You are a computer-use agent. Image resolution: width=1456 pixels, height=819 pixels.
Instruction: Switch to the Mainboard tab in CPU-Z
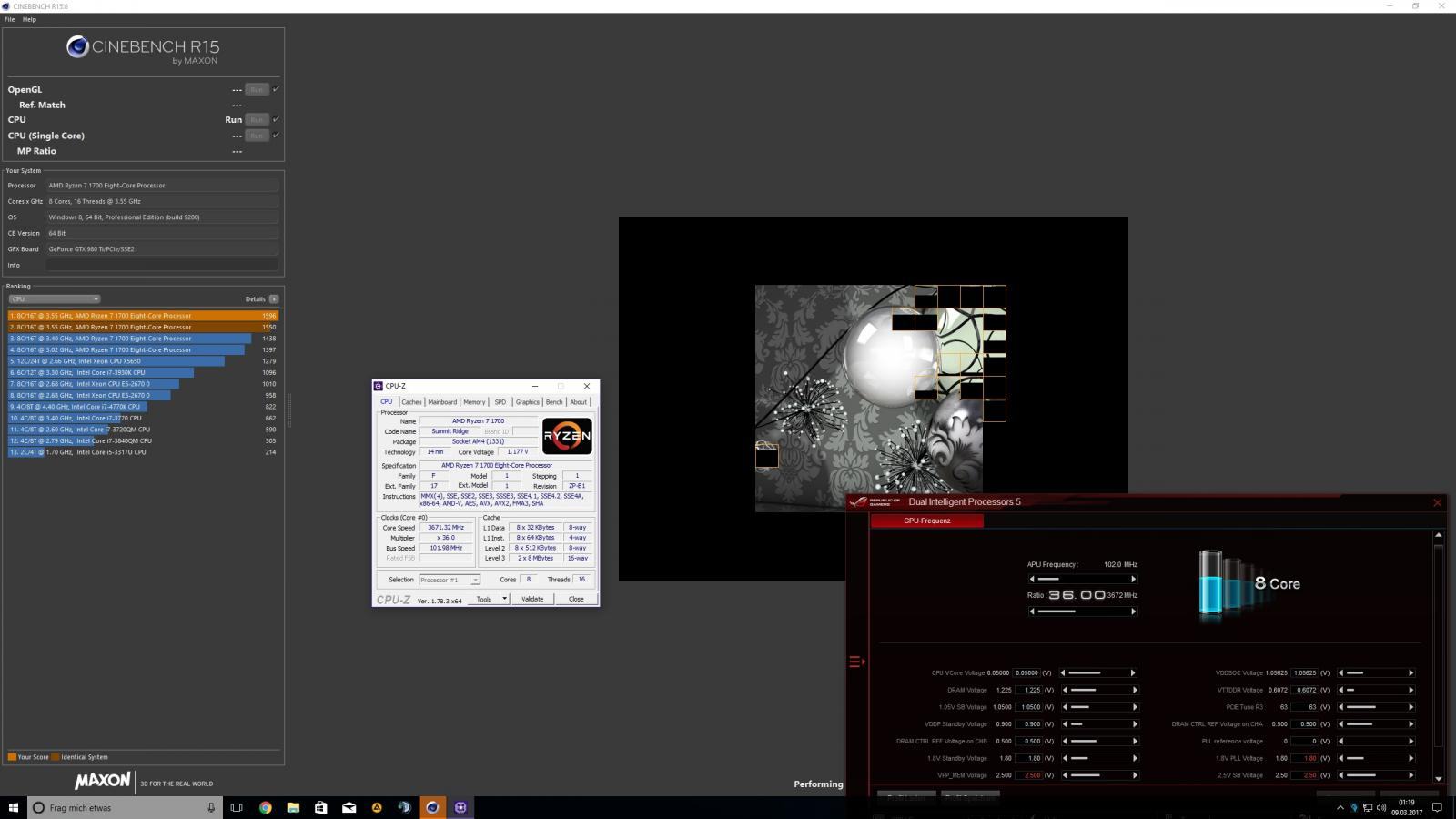(x=442, y=401)
